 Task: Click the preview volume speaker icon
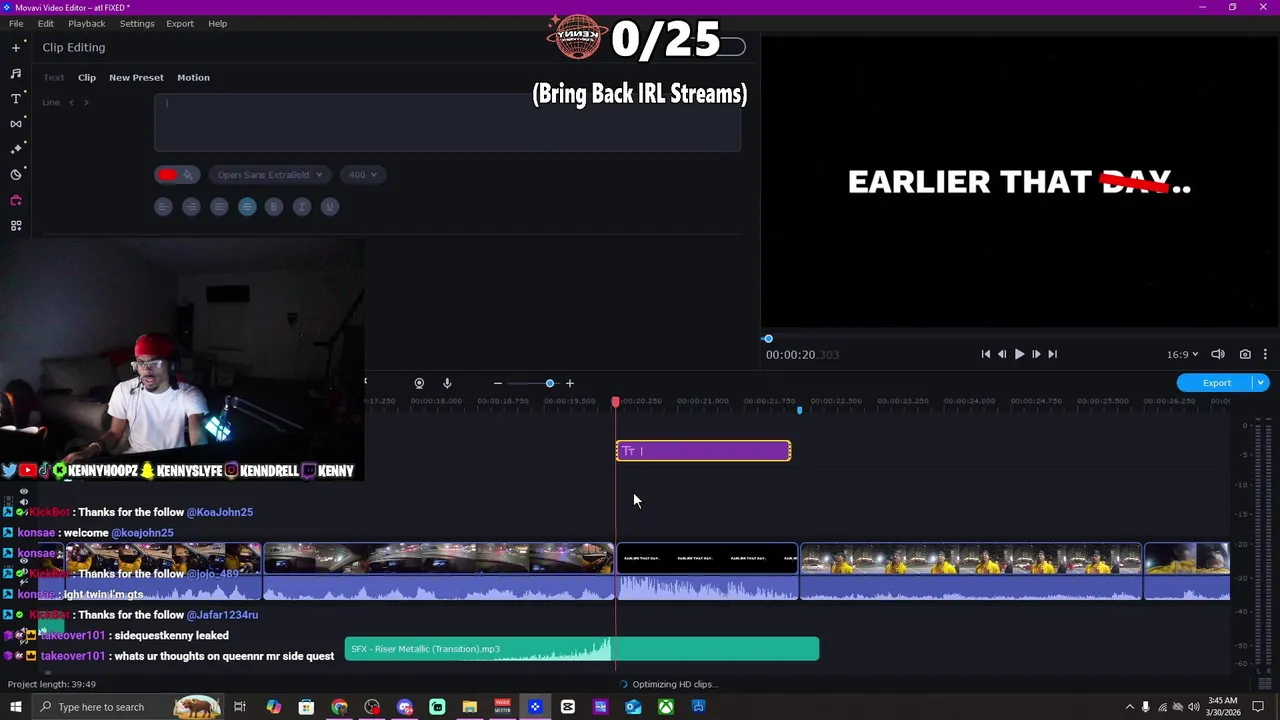tap(1218, 354)
